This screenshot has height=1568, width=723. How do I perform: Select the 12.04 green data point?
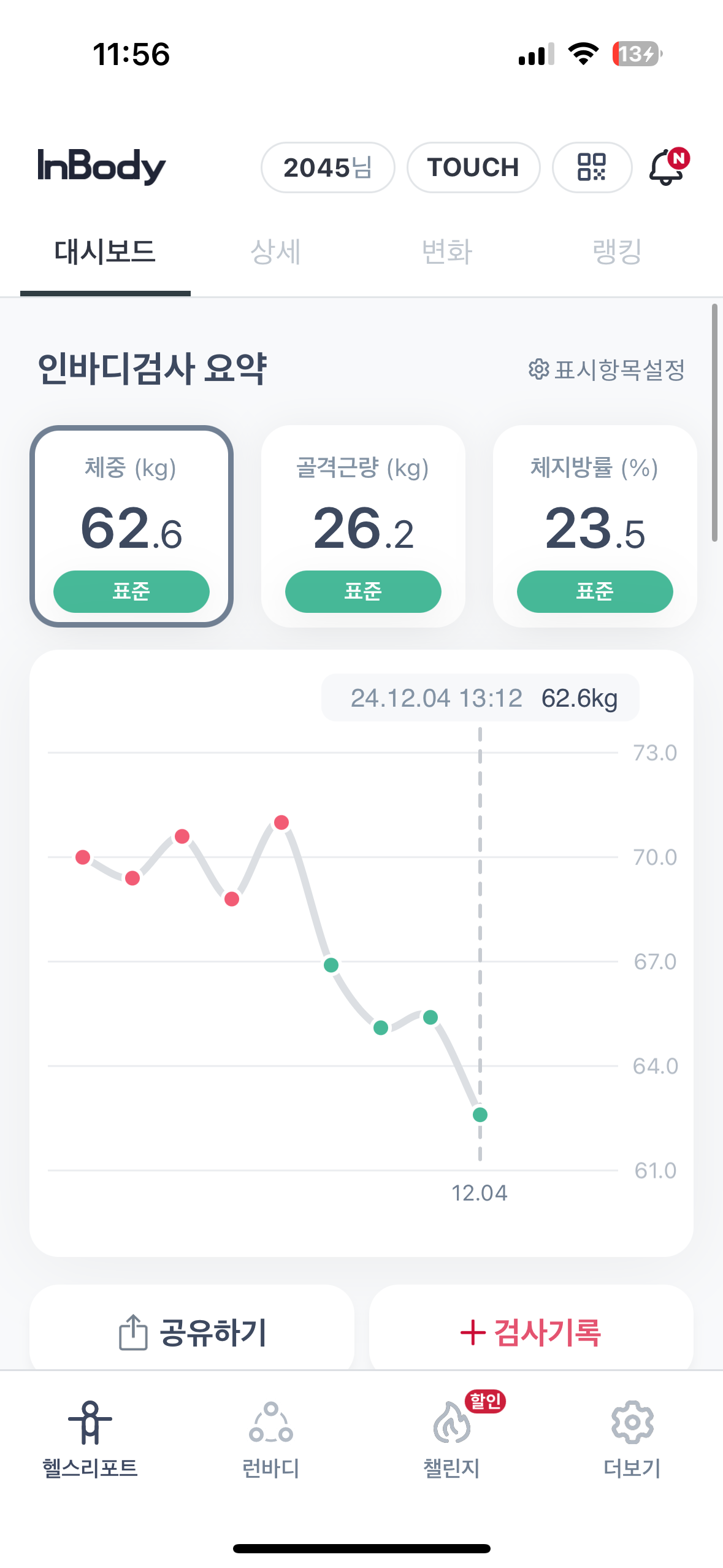[x=480, y=1115]
